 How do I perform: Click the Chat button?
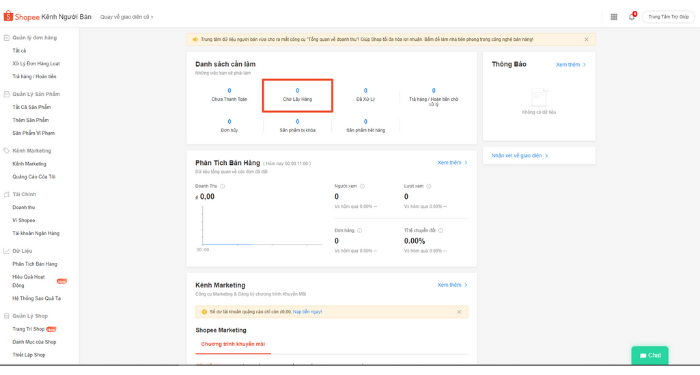650,355
